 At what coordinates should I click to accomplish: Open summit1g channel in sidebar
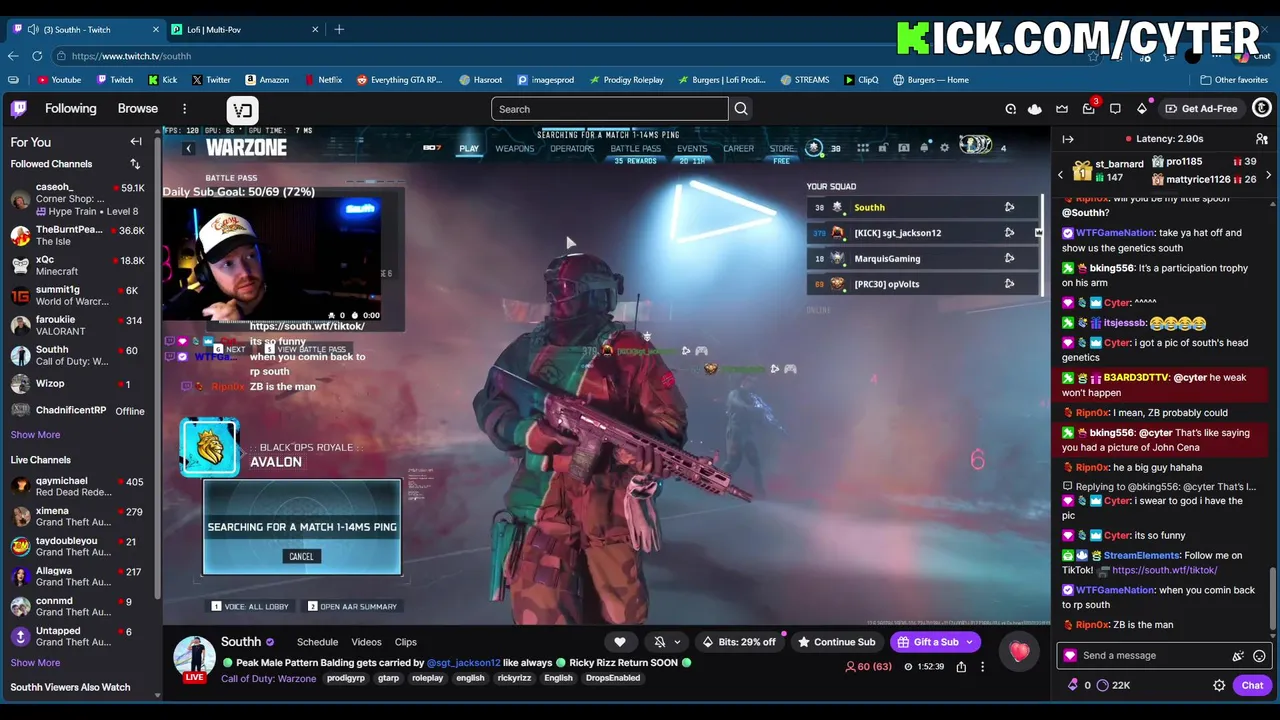[78, 295]
